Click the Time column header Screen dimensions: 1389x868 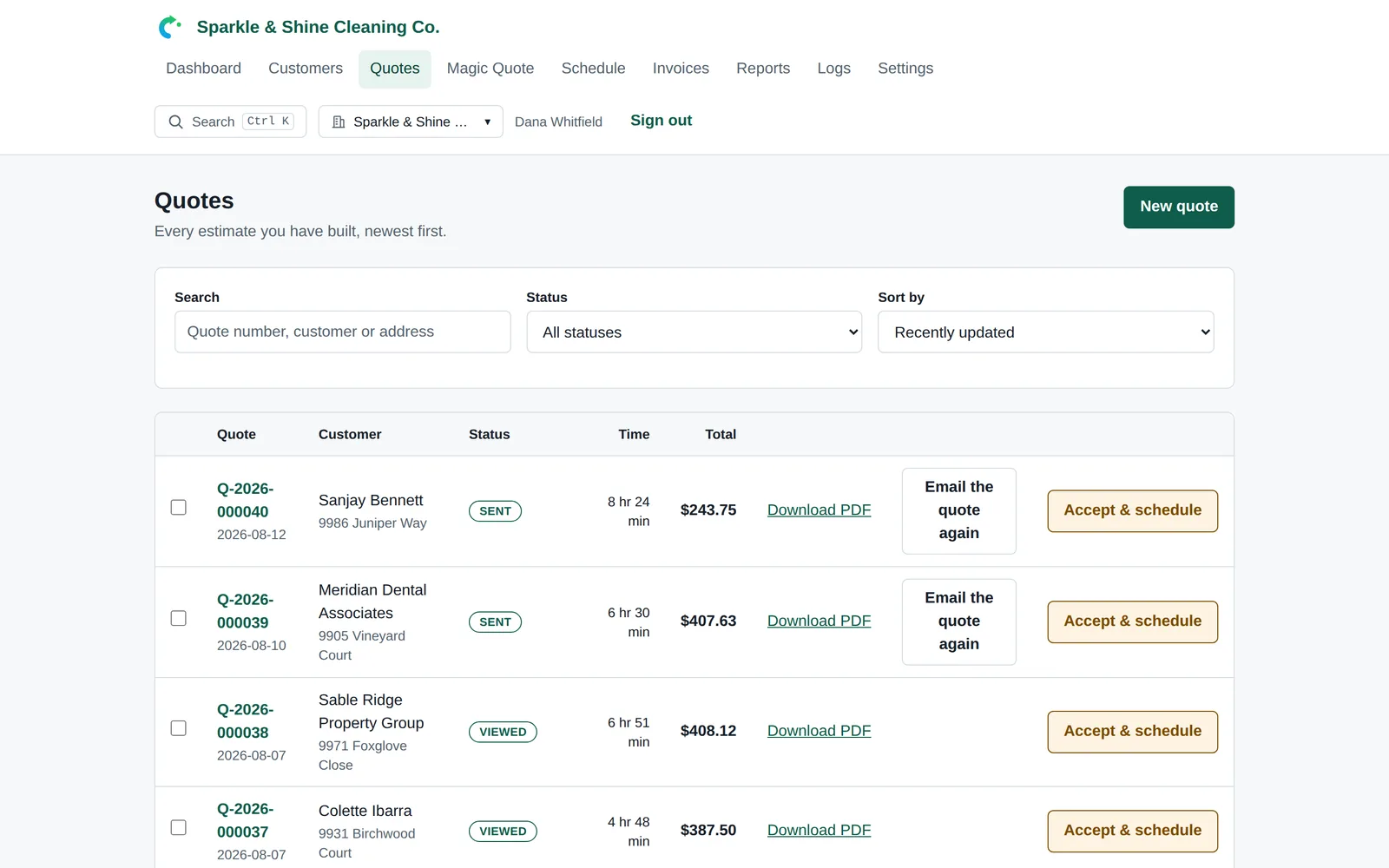[634, 434]
